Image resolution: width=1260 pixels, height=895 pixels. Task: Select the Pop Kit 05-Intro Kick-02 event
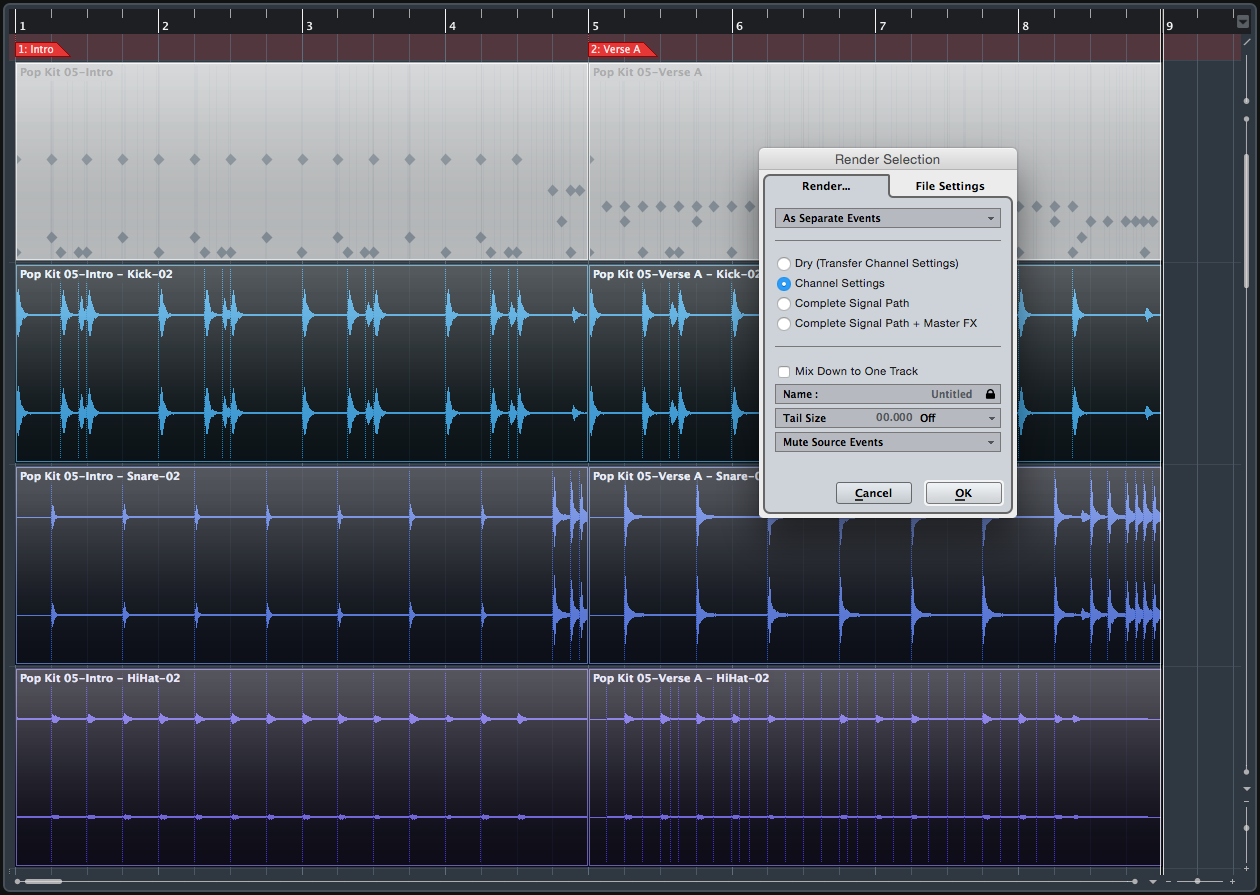300,360
